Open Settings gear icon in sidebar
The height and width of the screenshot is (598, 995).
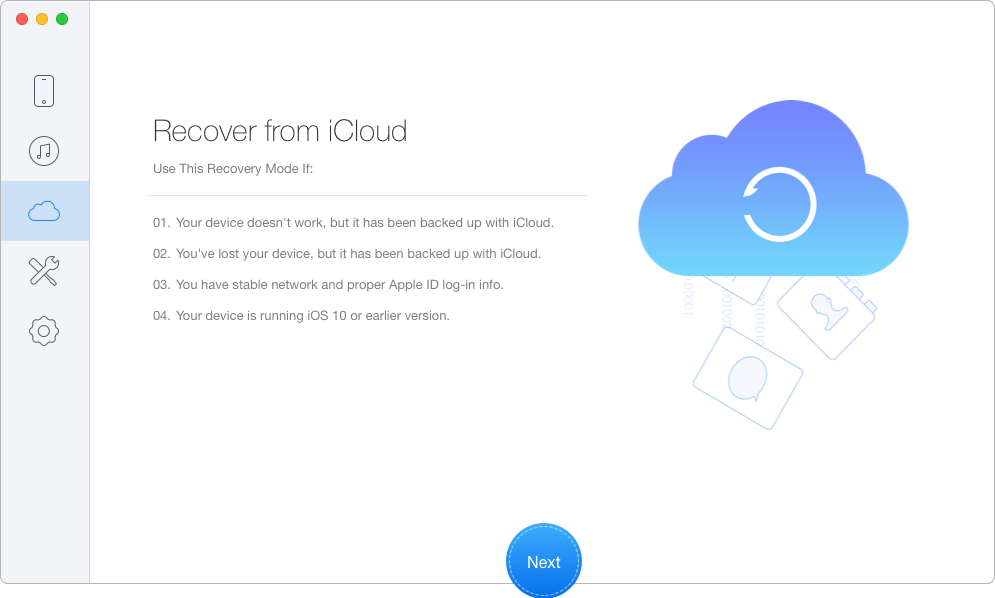pyautogui.click(x=44, y=331)
